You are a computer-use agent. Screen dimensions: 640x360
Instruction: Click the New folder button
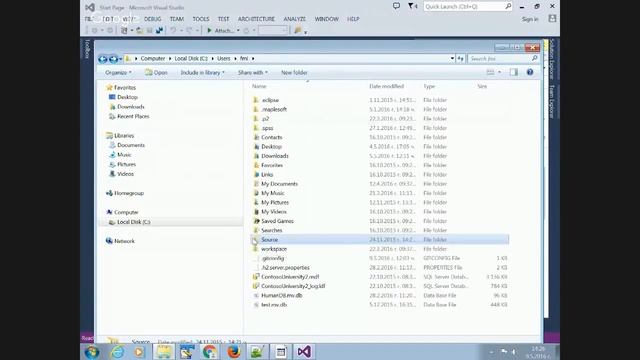(294, 72)
